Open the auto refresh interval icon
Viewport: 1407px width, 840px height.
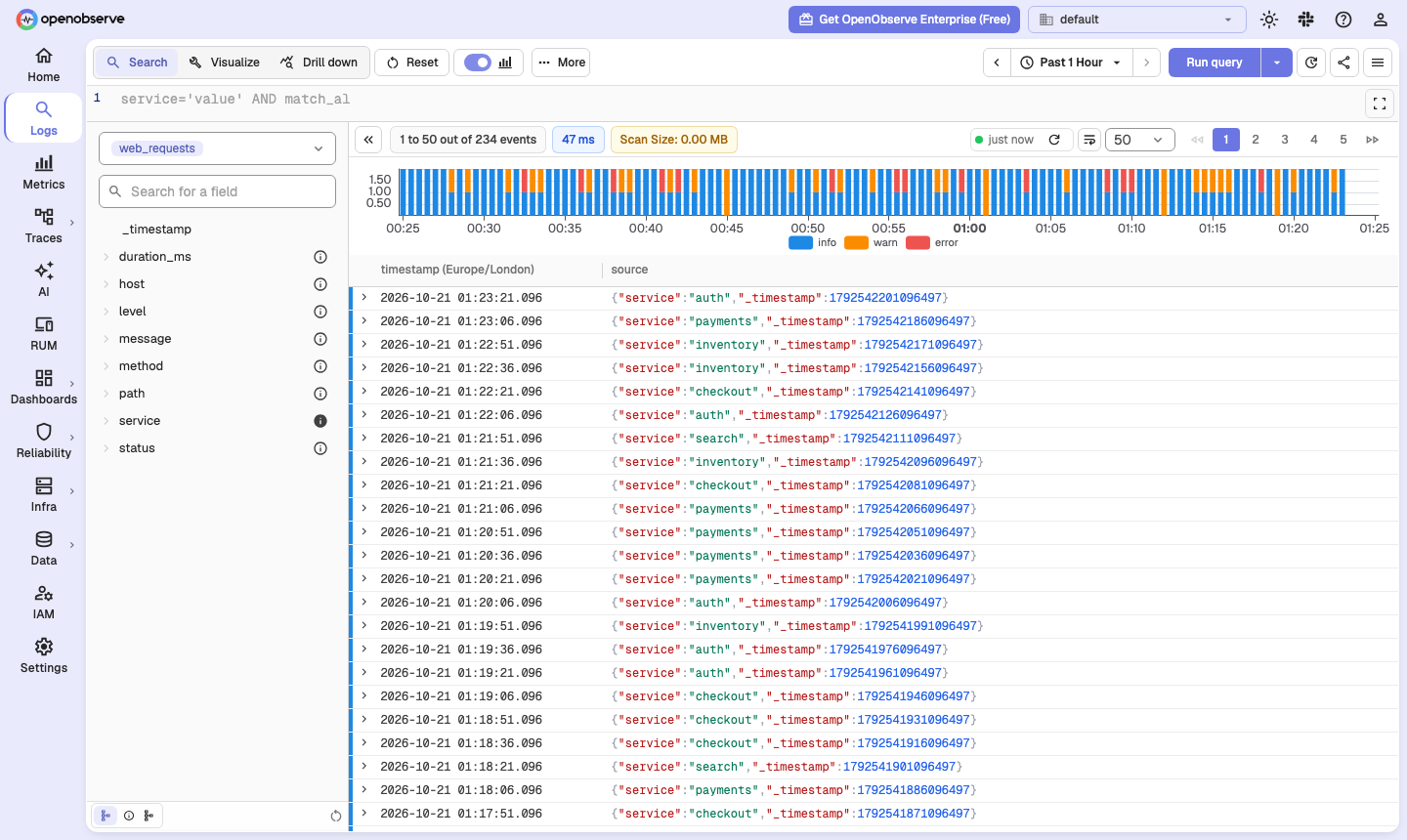point(1311,63)
